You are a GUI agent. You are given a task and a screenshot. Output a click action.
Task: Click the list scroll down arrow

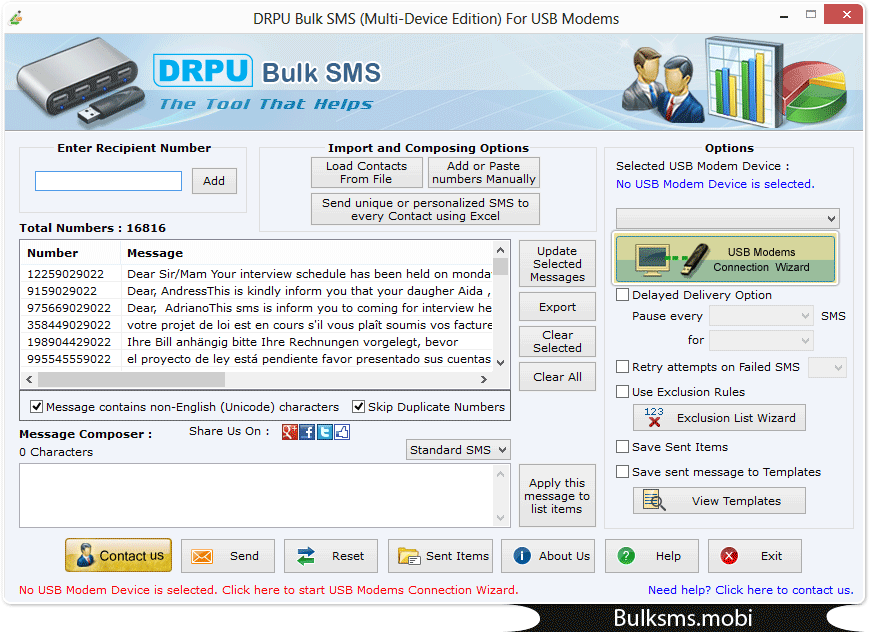click(x=500, y=363)
